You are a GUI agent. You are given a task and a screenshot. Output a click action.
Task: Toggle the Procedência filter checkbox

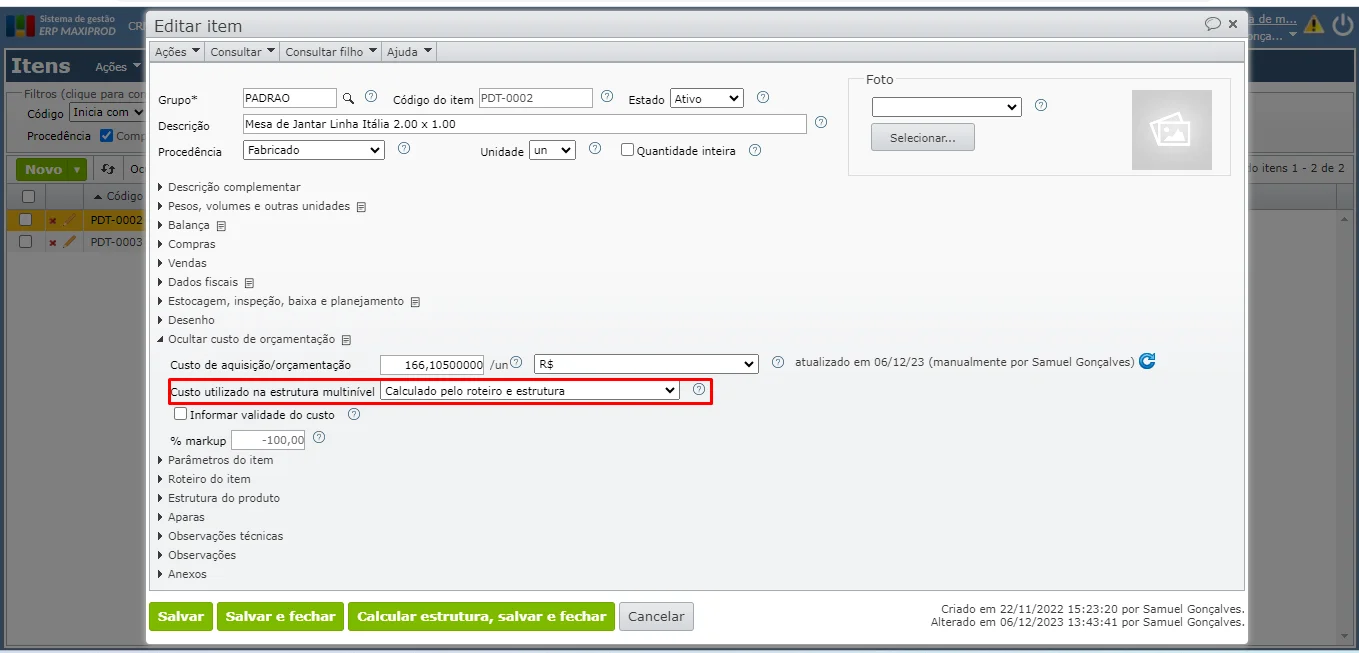[106, 136]
